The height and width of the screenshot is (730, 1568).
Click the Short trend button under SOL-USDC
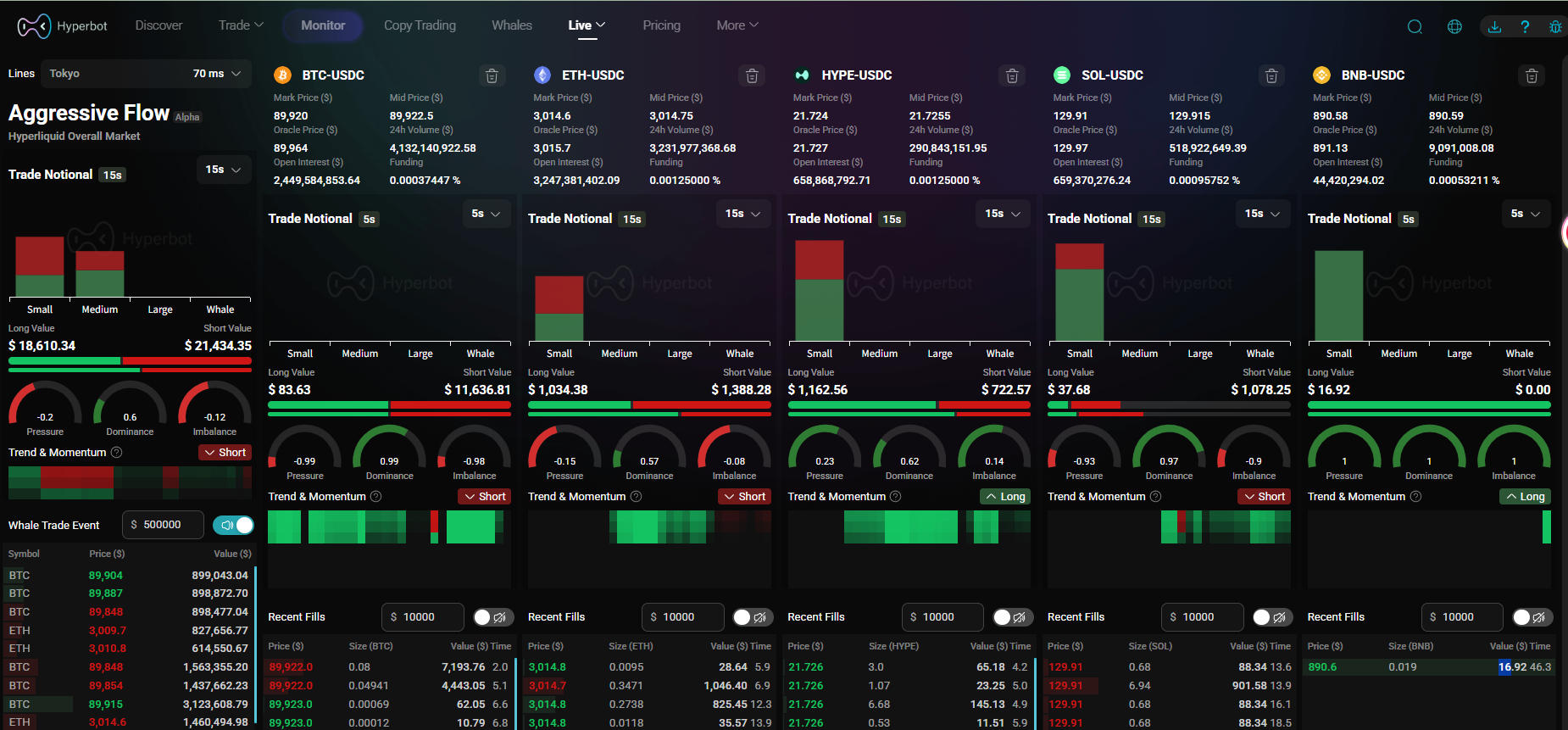click(1264, 497)
